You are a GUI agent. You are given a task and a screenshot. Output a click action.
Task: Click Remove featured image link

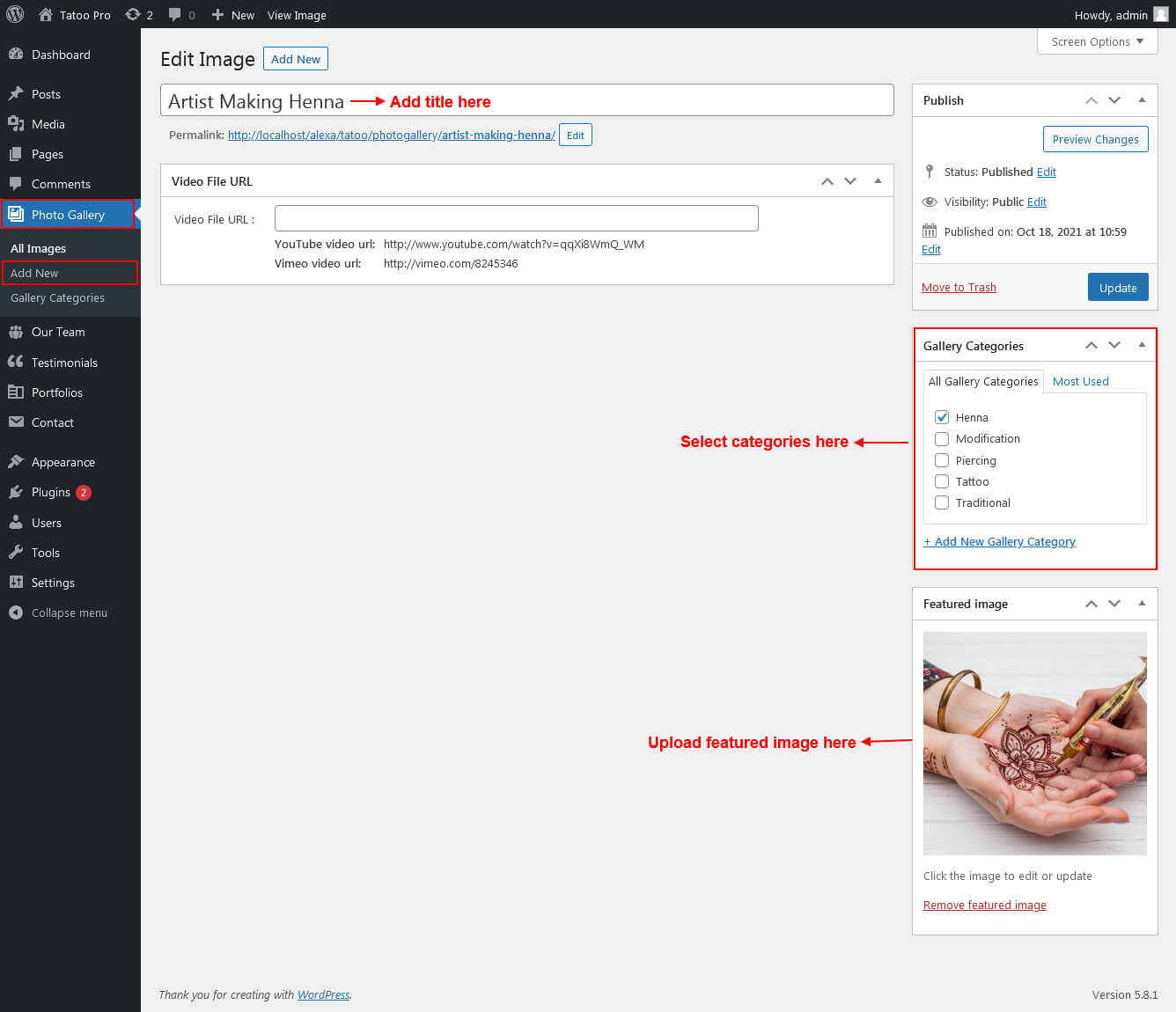click(984, 905)
